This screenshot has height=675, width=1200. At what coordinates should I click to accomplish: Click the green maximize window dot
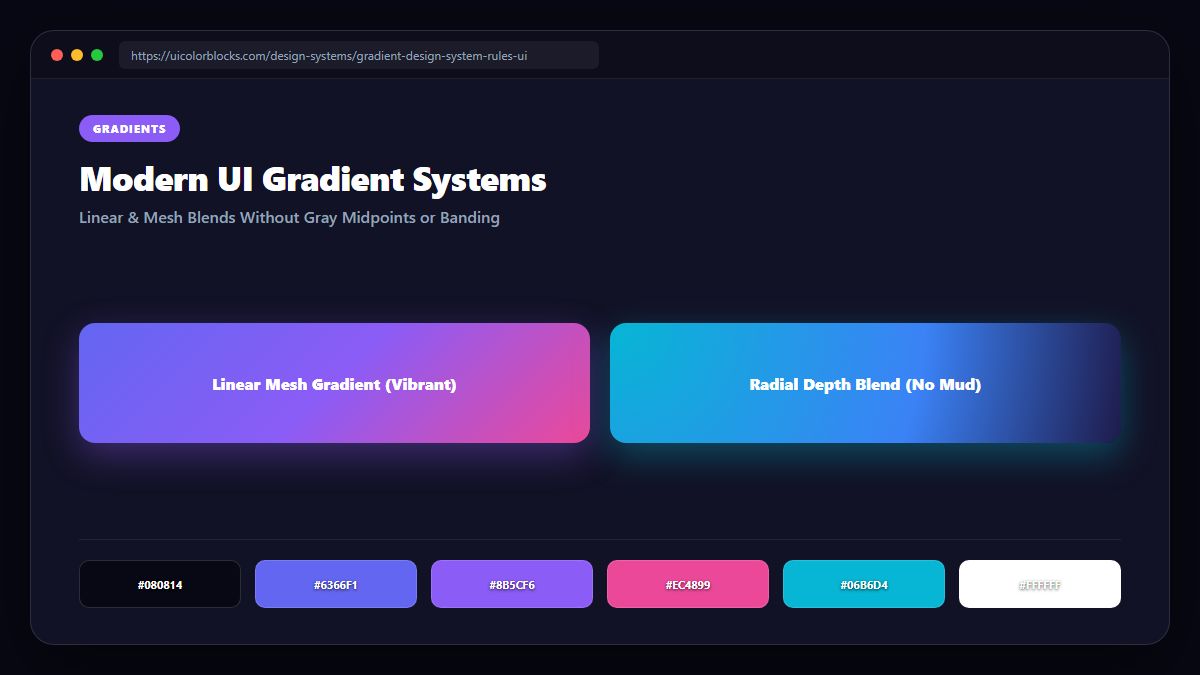[97, 55]
